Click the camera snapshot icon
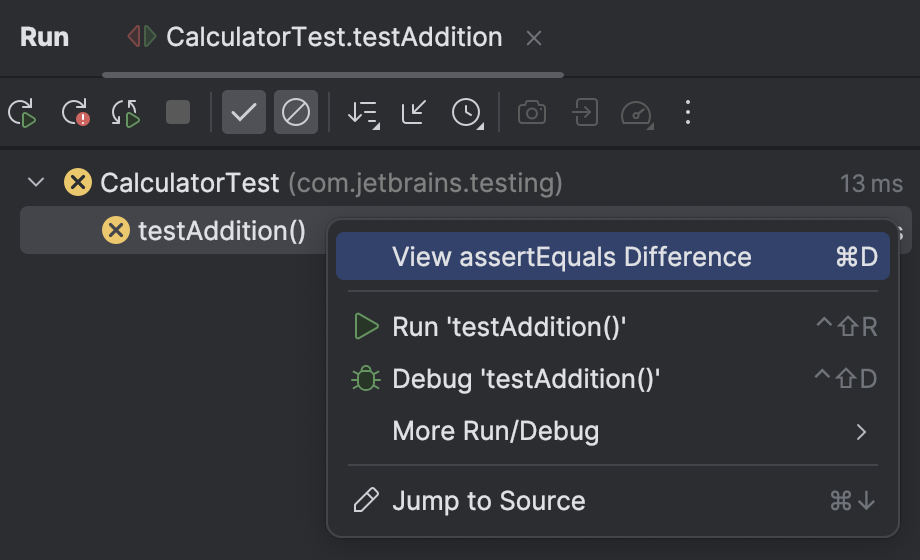The image size is (920, 560). coord(532,112)
